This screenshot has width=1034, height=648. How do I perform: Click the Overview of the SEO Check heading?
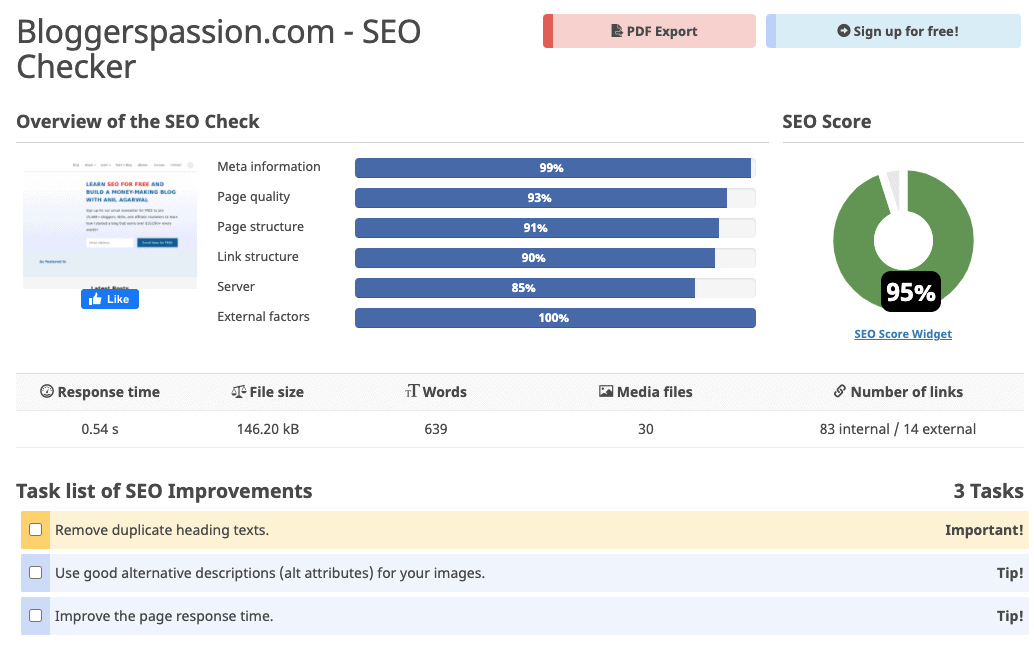[x=138, y=121]
